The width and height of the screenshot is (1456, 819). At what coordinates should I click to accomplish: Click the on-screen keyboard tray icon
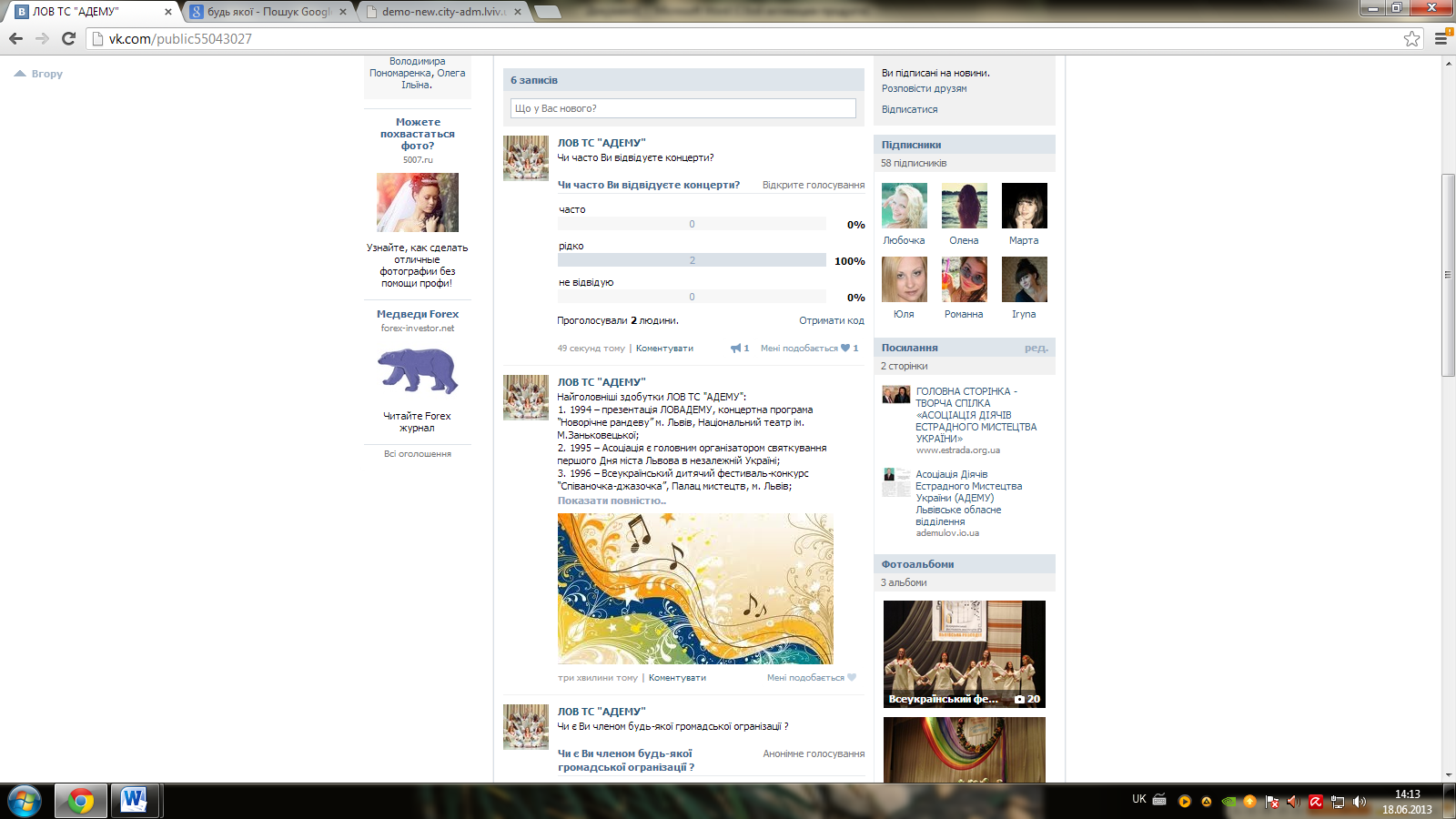(1159, 800)
